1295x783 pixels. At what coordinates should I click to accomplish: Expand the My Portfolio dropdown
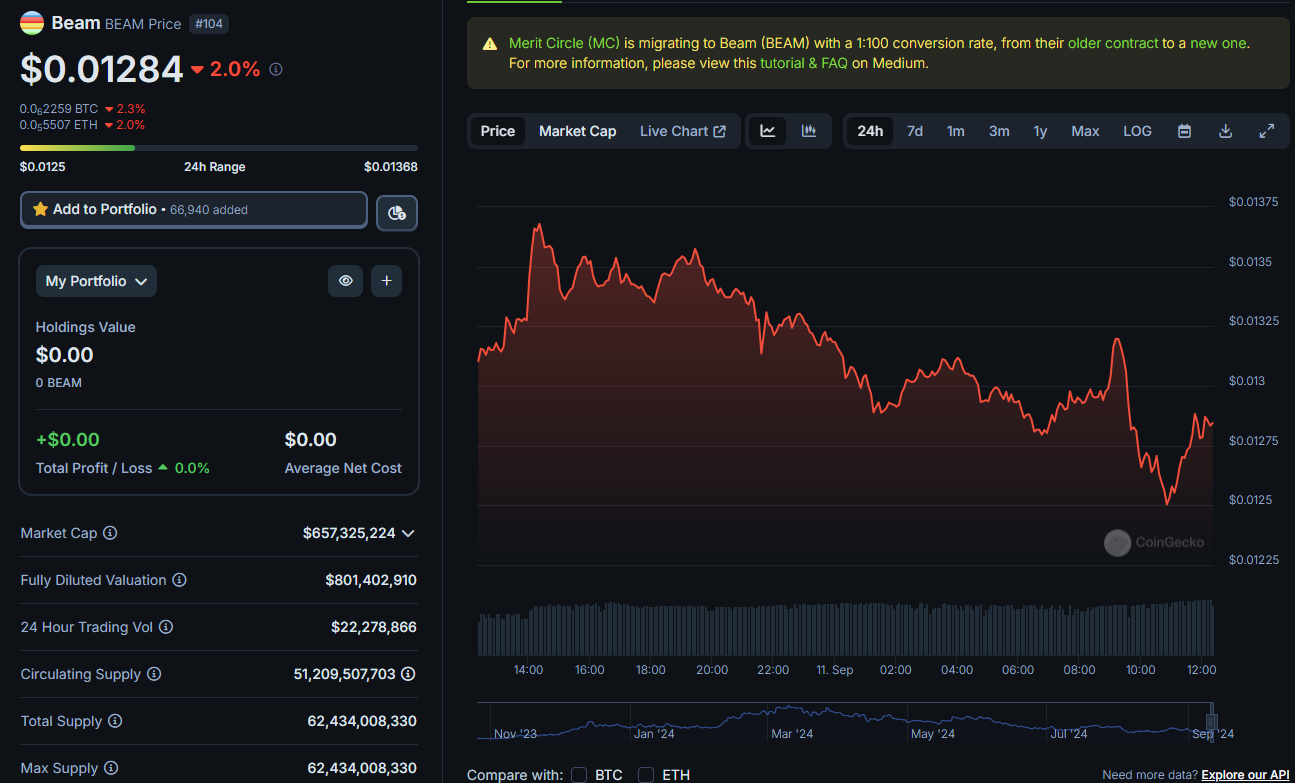[96, 281]
